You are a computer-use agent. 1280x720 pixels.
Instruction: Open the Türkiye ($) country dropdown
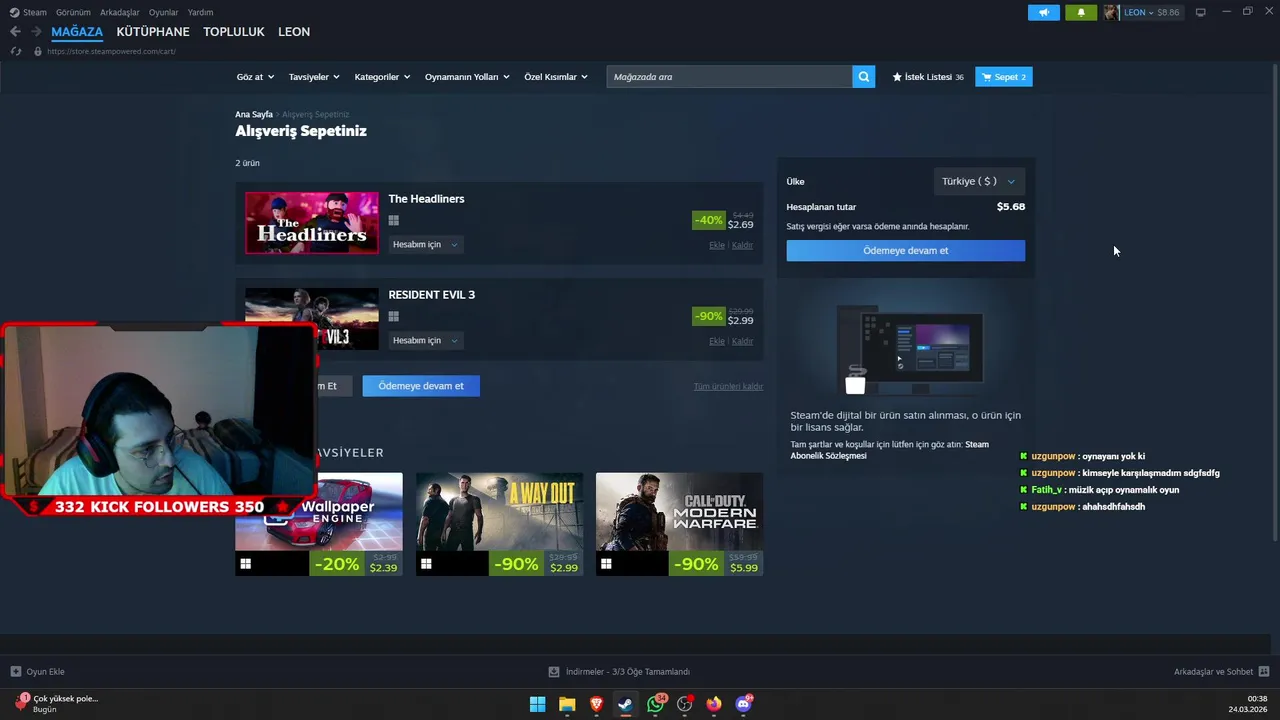click(x=978, y=181)
